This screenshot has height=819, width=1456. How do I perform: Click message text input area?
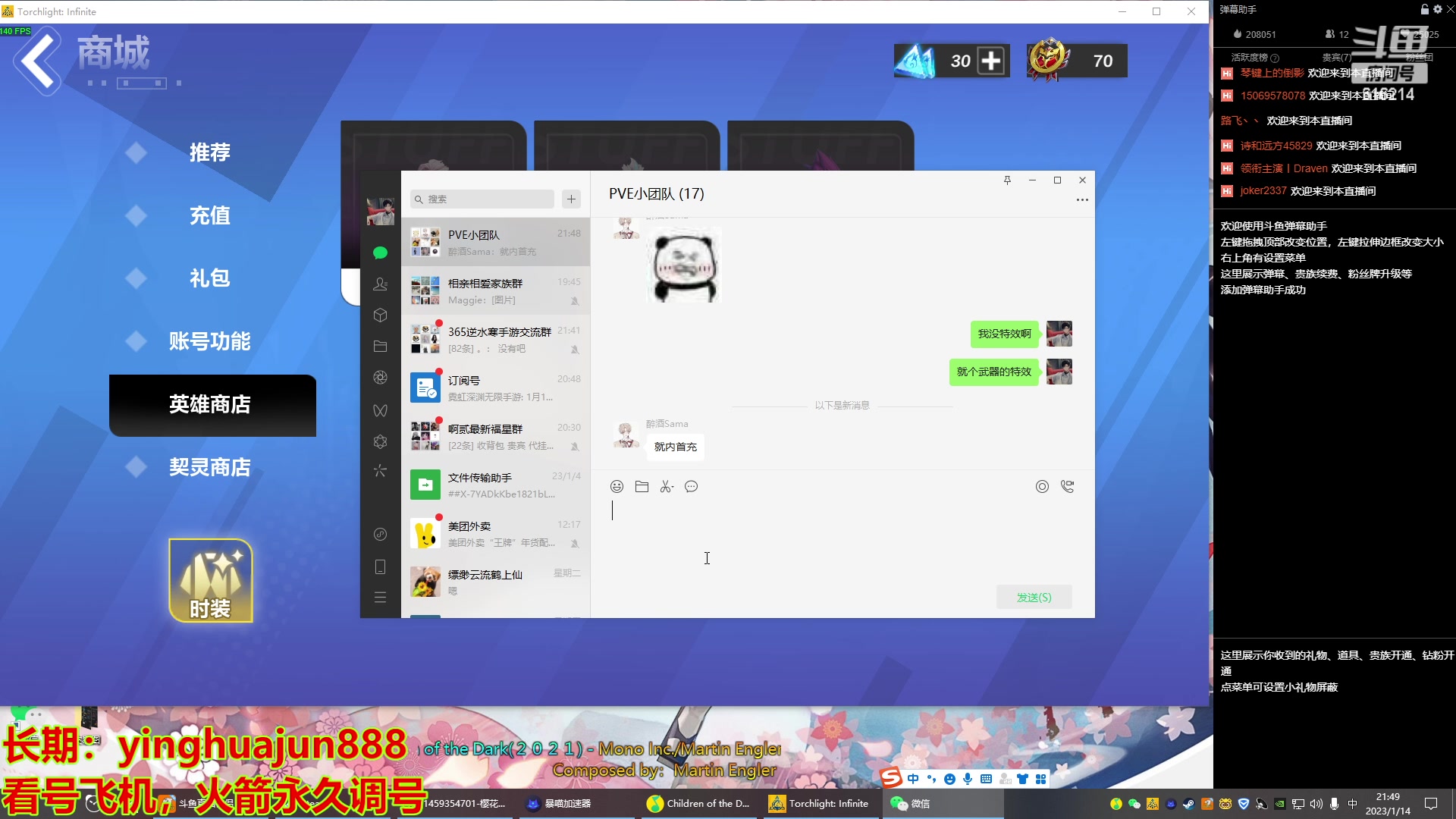click(842, 542)
